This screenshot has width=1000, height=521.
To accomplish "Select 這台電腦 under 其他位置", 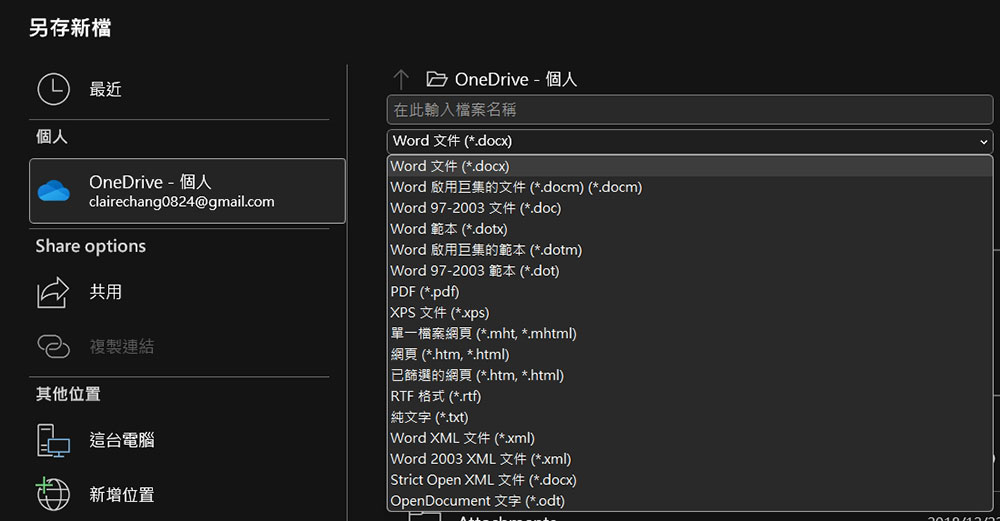I will [122, 440].
